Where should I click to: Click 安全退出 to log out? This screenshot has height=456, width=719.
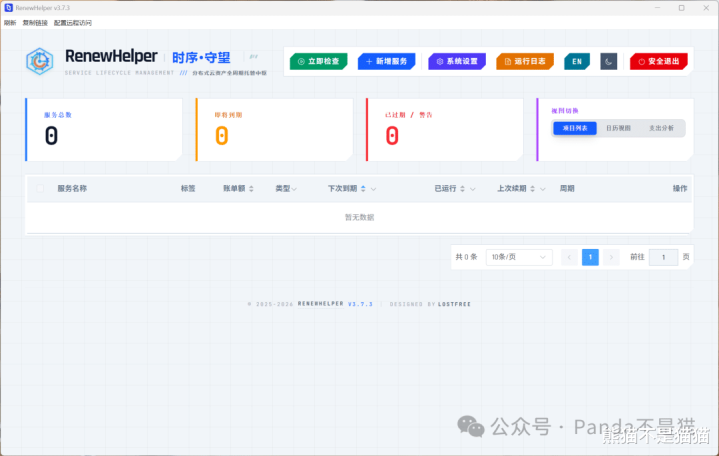click(x=658, y=61)
